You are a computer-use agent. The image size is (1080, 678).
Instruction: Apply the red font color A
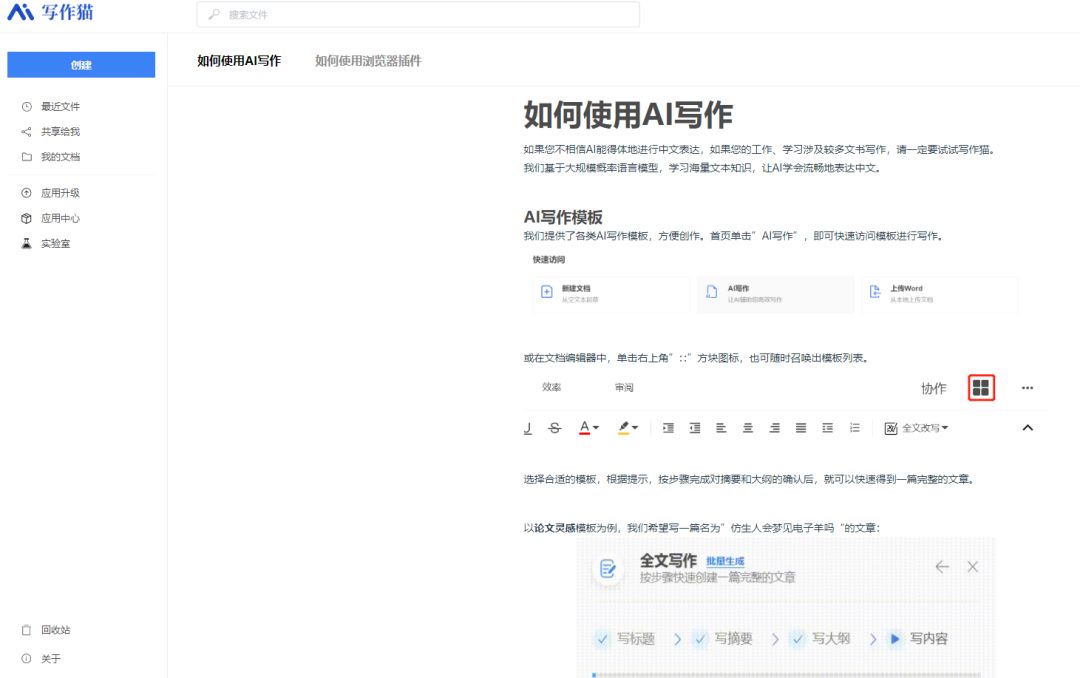pos(584,428)
